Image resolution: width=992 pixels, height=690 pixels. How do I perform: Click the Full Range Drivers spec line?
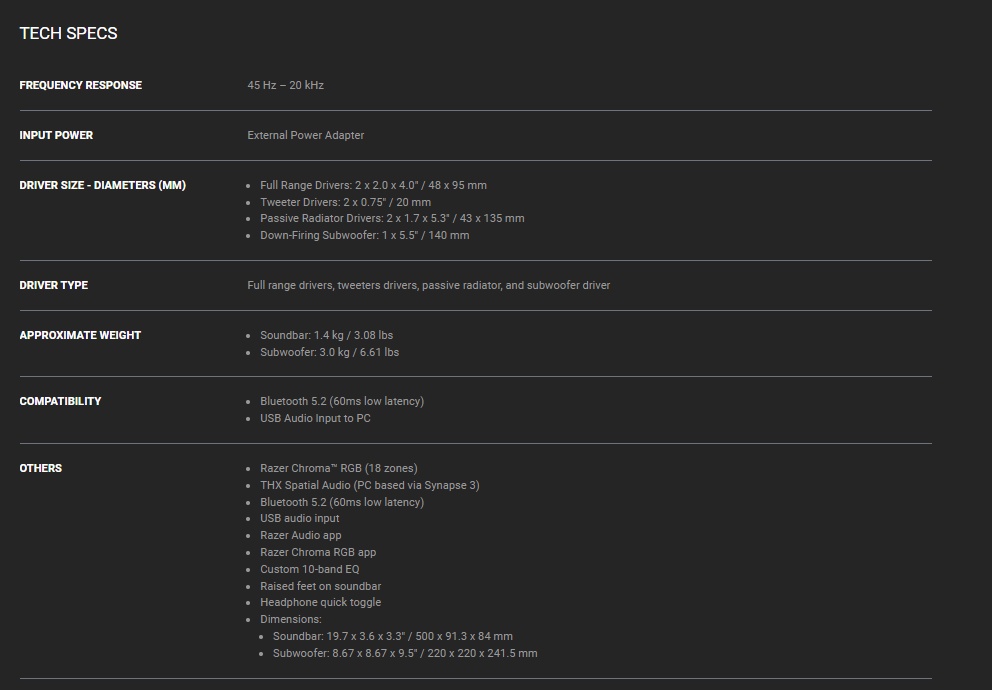pos(373,185)
